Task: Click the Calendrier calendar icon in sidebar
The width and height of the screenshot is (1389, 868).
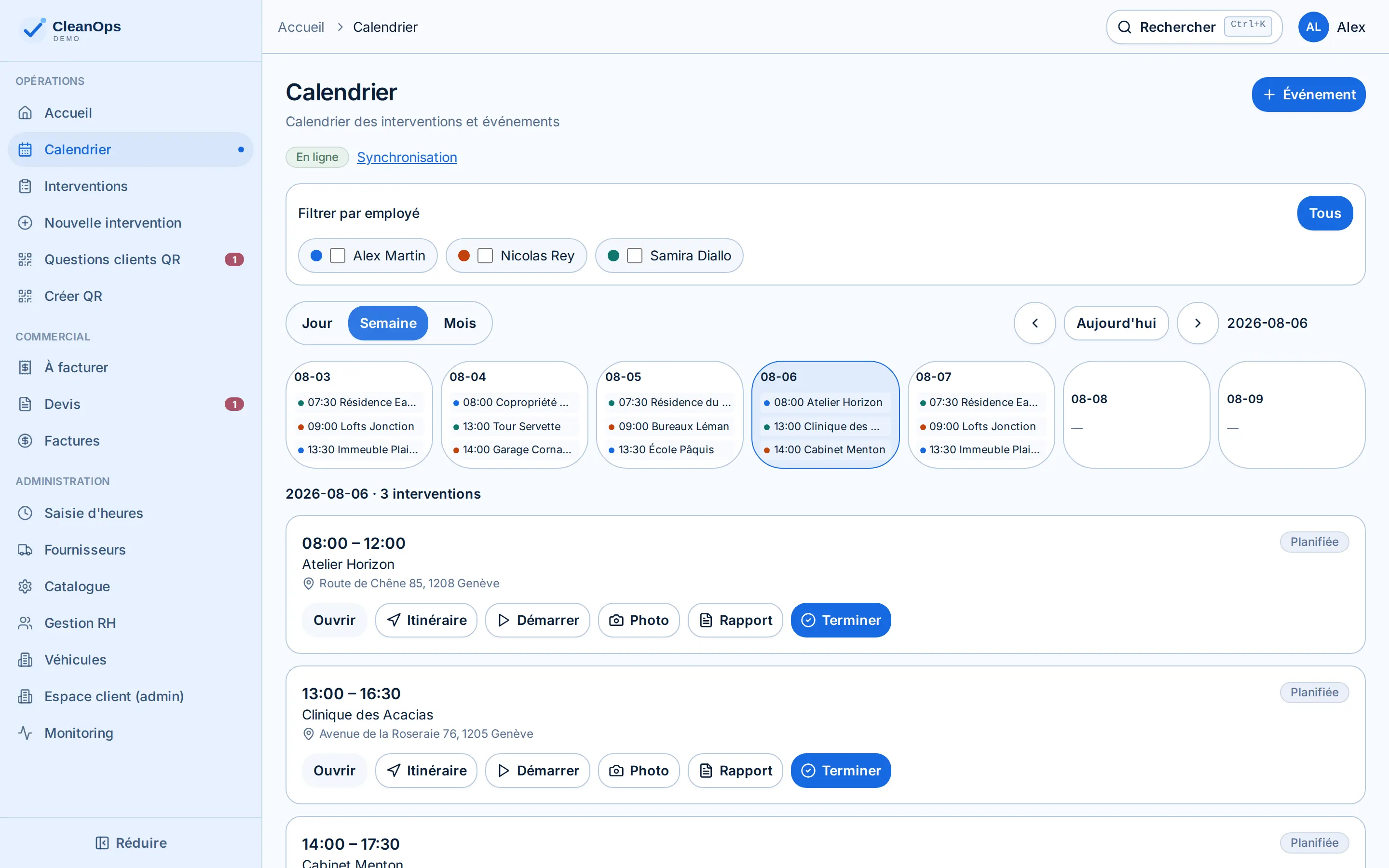Action: click(25, 150)
